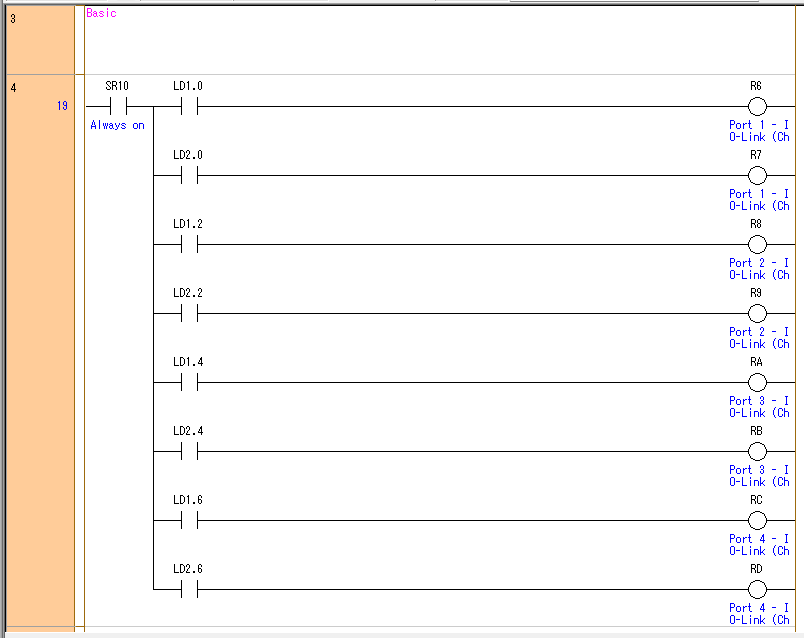Select the LD1.6 contact
The width and height of the screenshot is (804, 638).
[x=189, y=521]
